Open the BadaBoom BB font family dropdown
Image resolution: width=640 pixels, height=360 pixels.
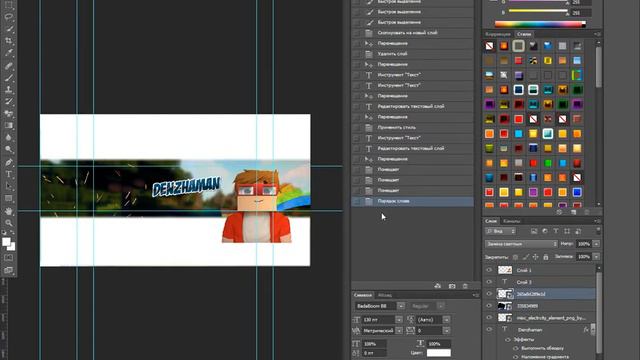point(401,306)
